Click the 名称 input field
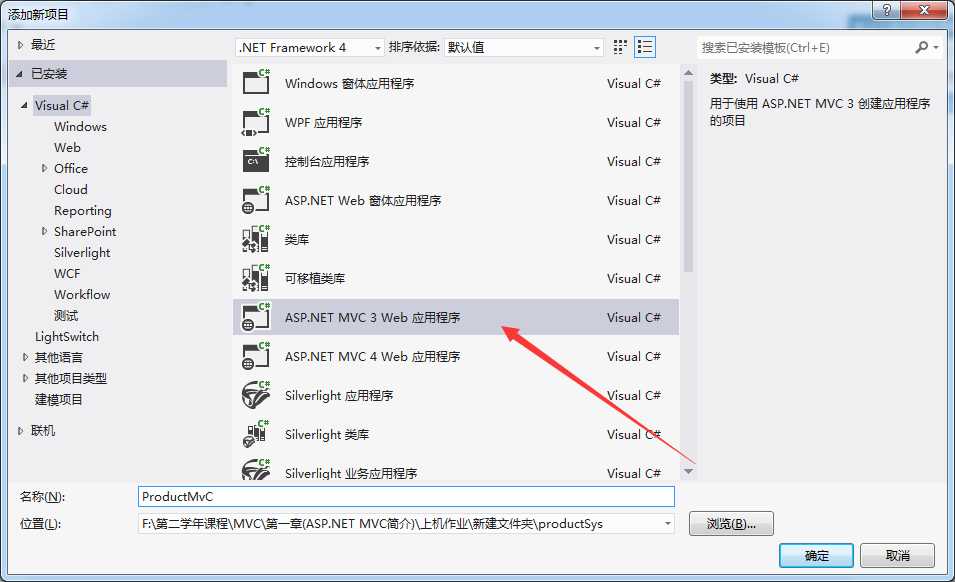Screen dimensions: 955x582 tap(406, 496)
